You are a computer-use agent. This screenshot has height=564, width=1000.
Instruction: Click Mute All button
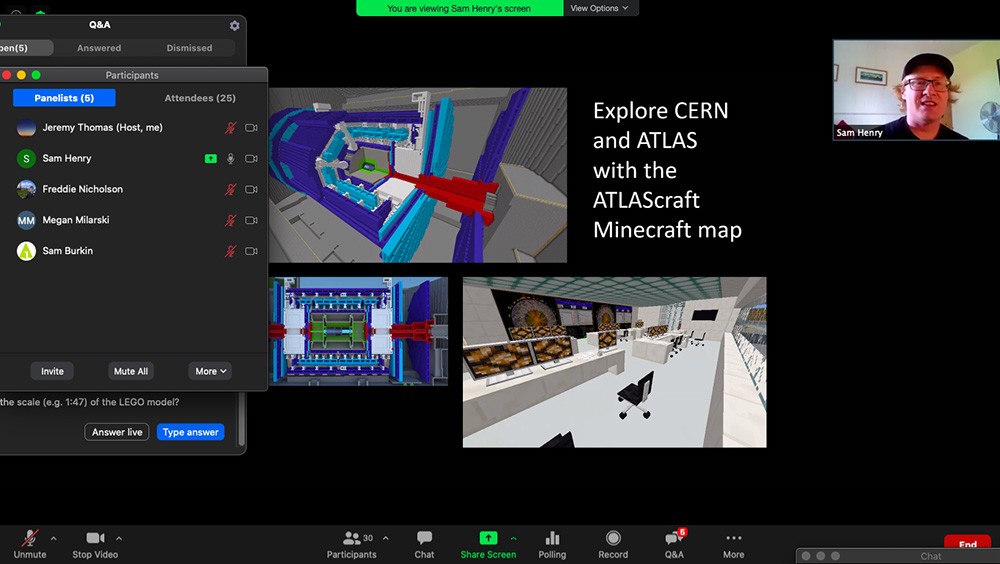tap(131, 371)
